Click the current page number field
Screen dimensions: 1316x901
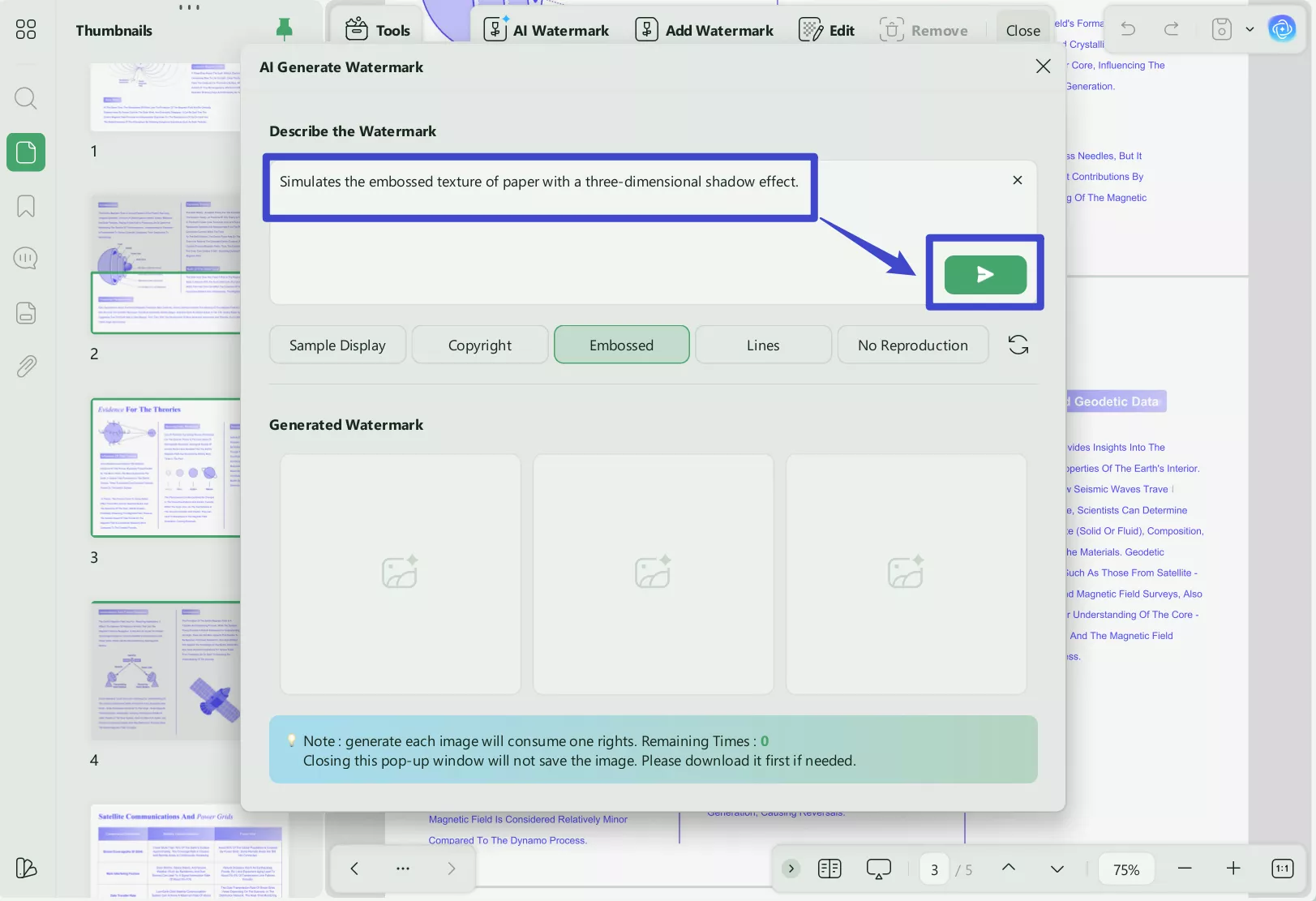pyautogui.click(x=934, y=869)
